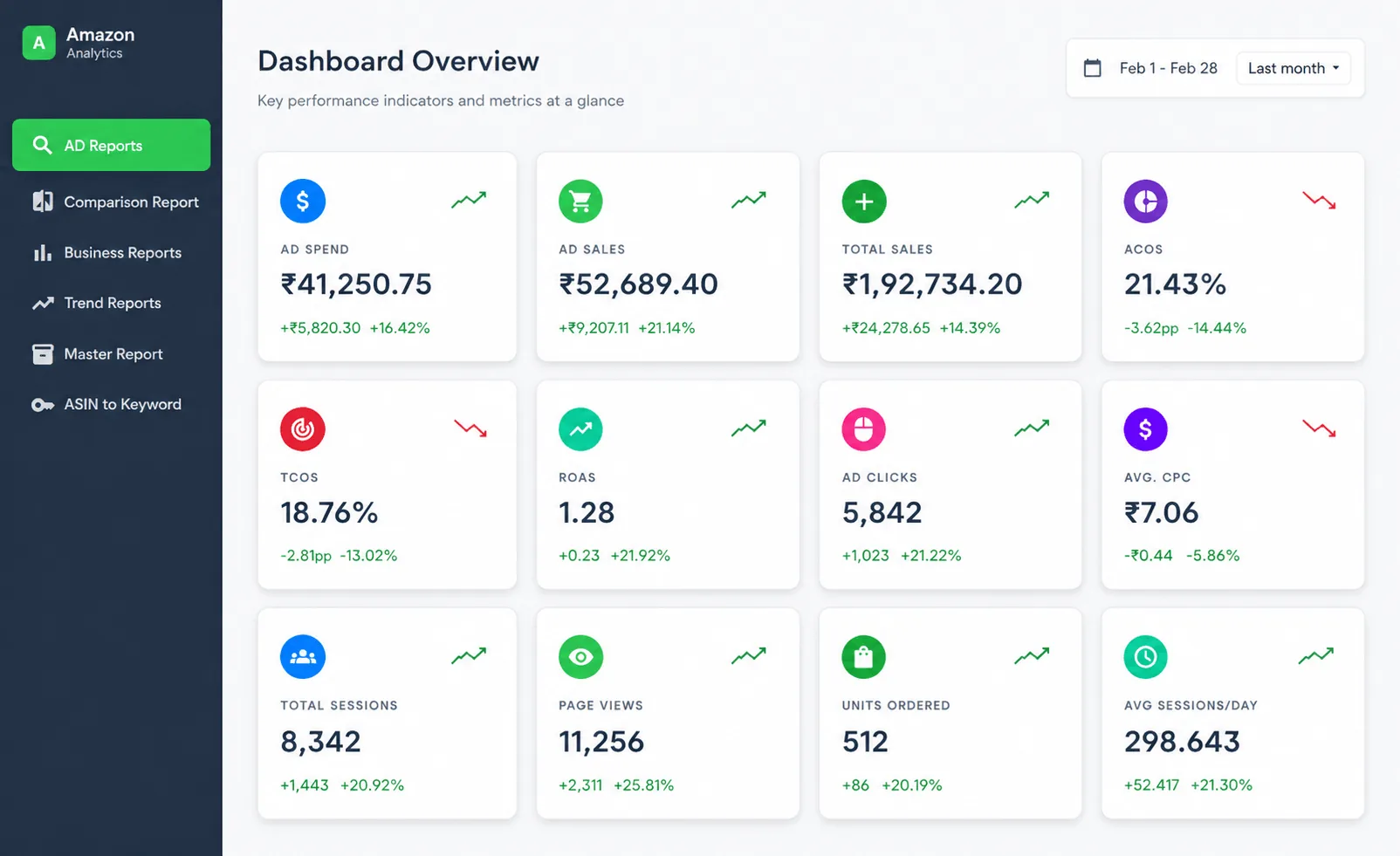Click the ACOS pie chart icon
Viewport: 1400px width, 856px height.
click(1146, 202)
